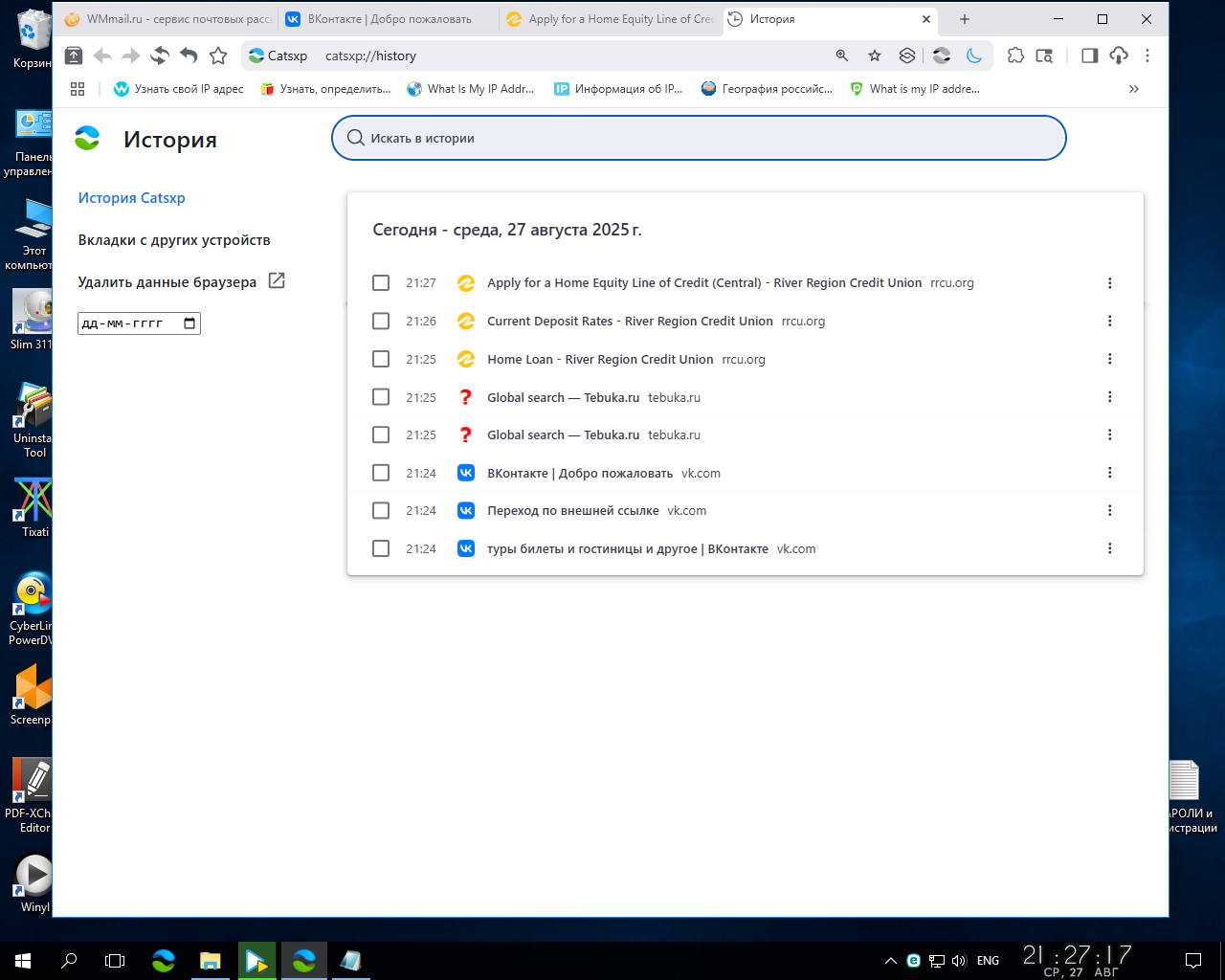
Task: Open the side panel icon
Action: pos(1089,56)
